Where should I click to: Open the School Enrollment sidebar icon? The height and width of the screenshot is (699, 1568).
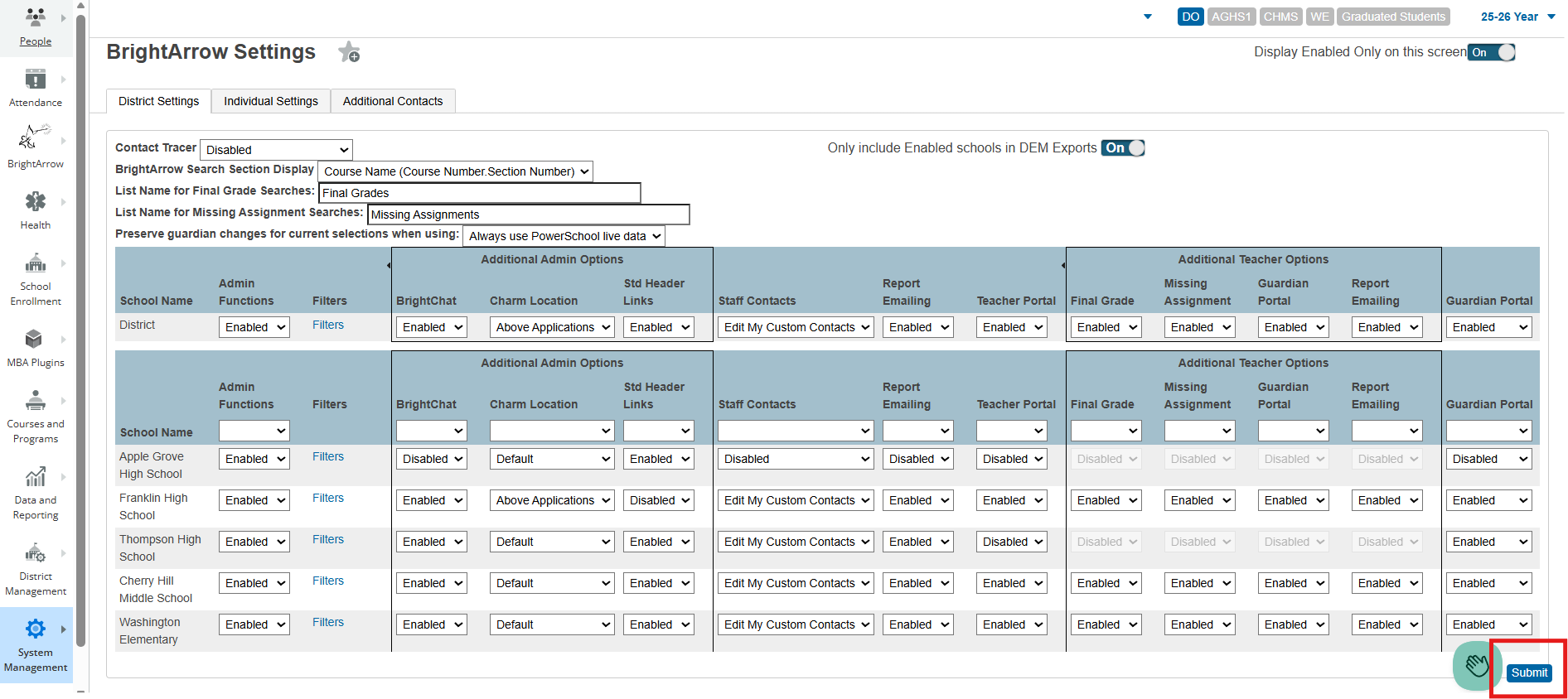36,263
